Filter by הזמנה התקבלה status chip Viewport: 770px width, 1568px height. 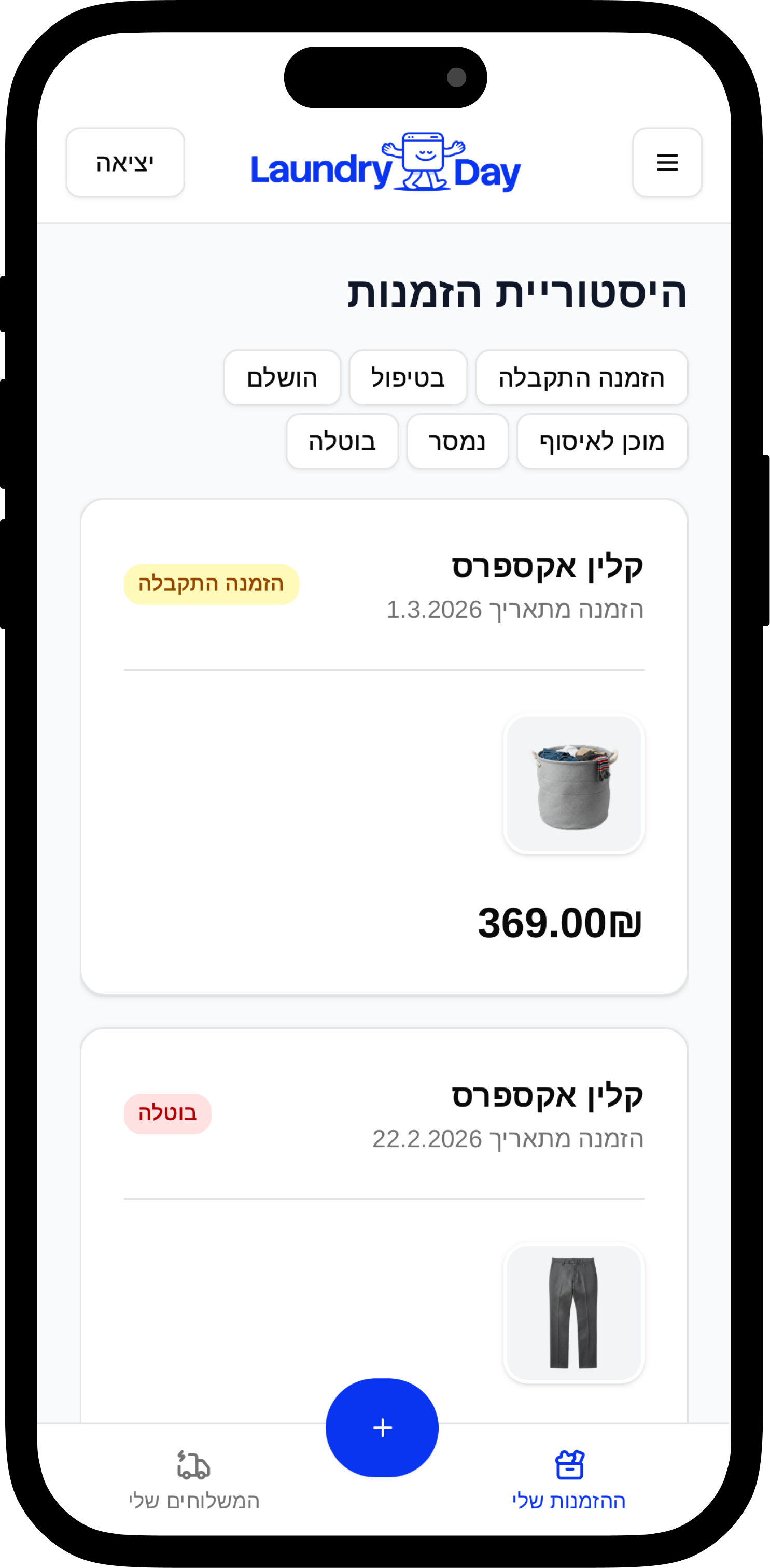[x=581, y=378]
